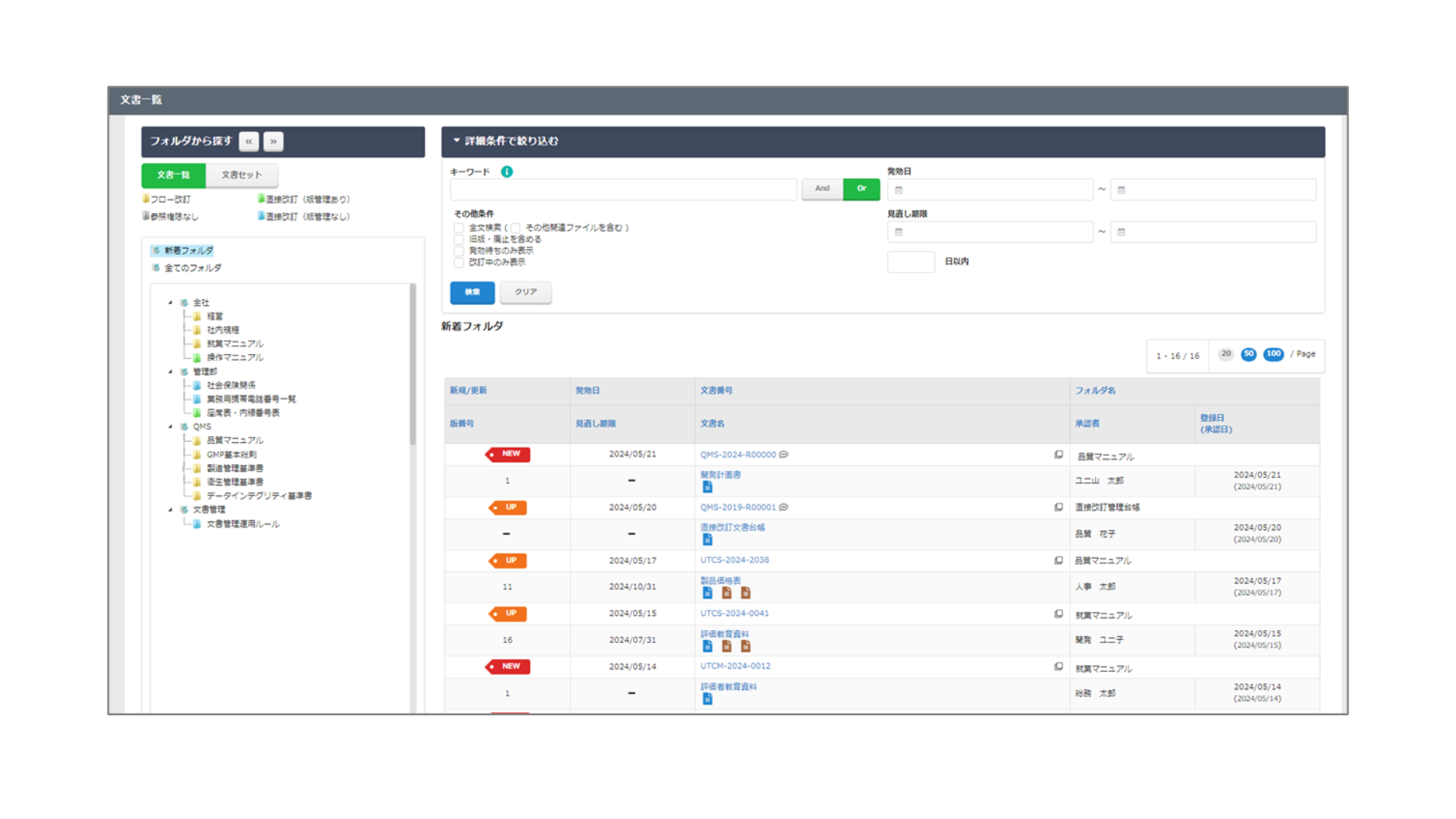Open the 文書管理運用ルール folder
Image resolution: width=1456 pixels, height=819 pixels.
coord(243,524)
